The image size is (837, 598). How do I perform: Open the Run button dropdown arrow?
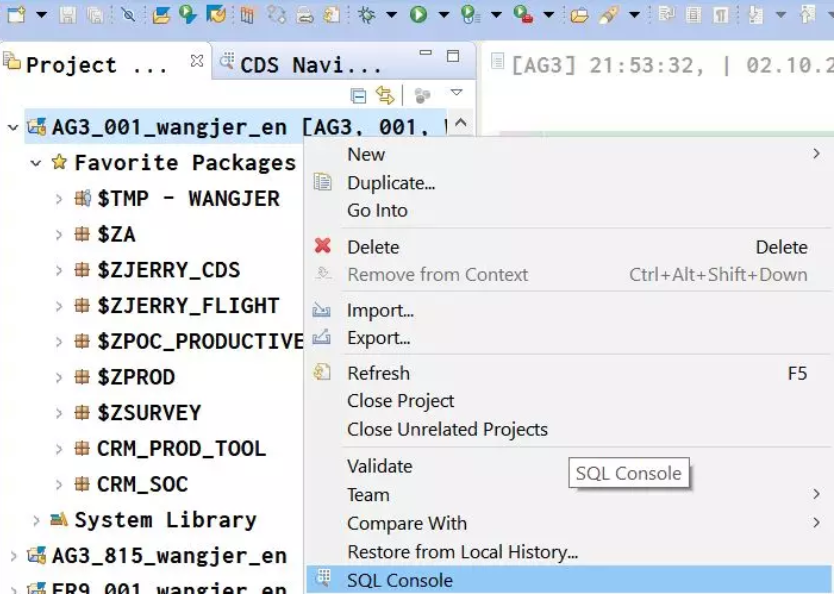pos(443,13)
